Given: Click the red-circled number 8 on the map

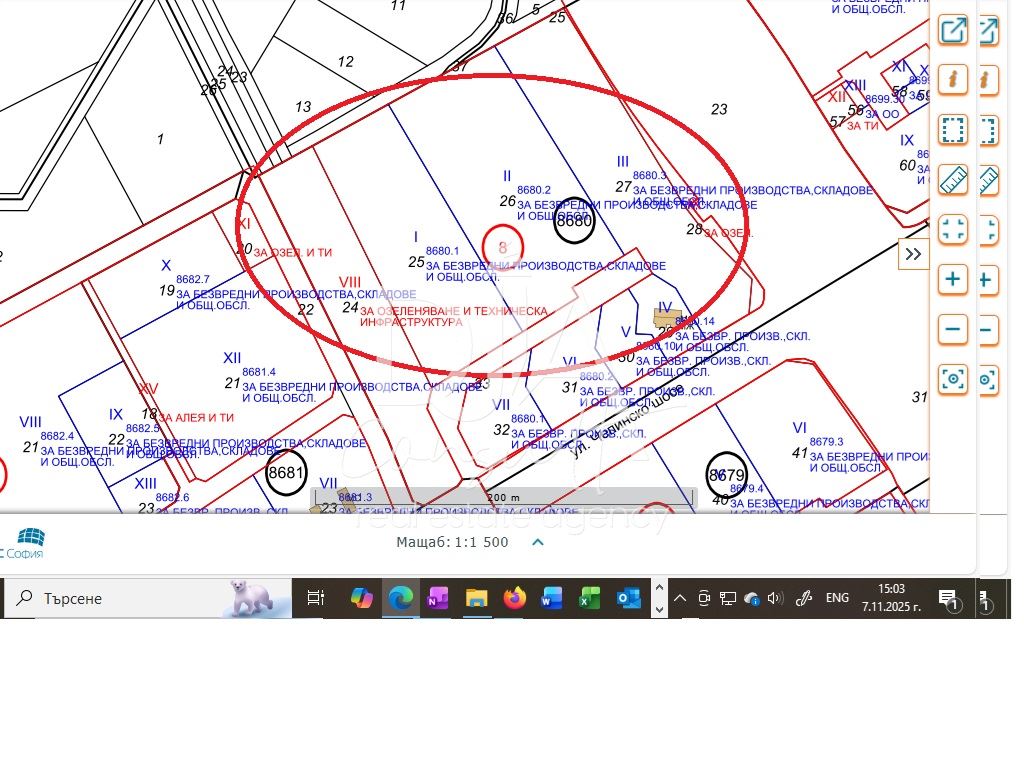Looking at the screenshot, I should coord(503,246).
